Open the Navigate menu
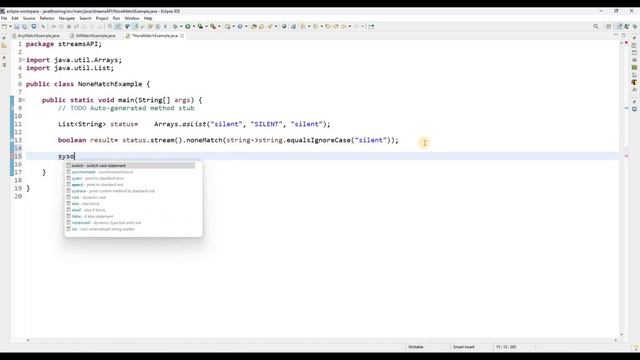The width and height of the screenshot is (640, 360). click(67, 18)
